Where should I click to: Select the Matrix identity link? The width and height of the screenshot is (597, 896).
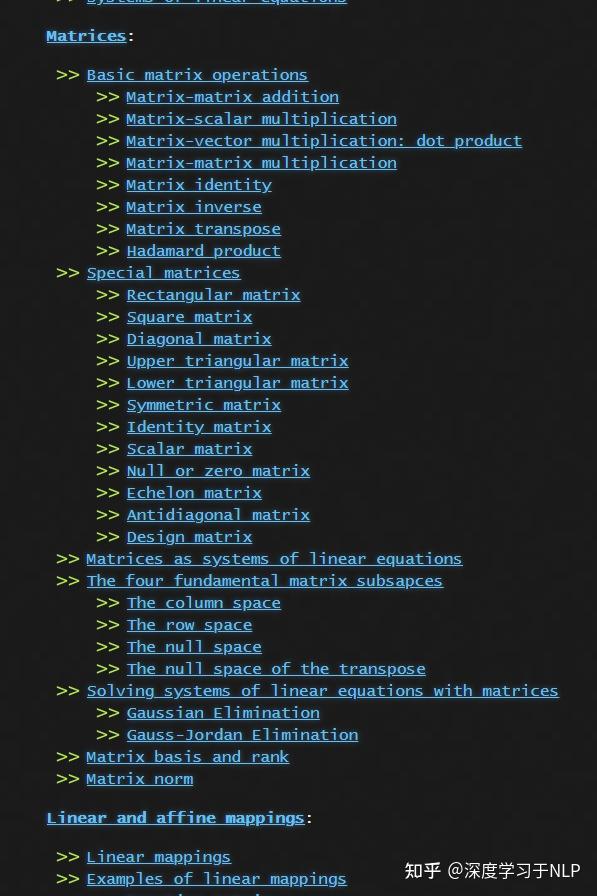coord(199,185)
